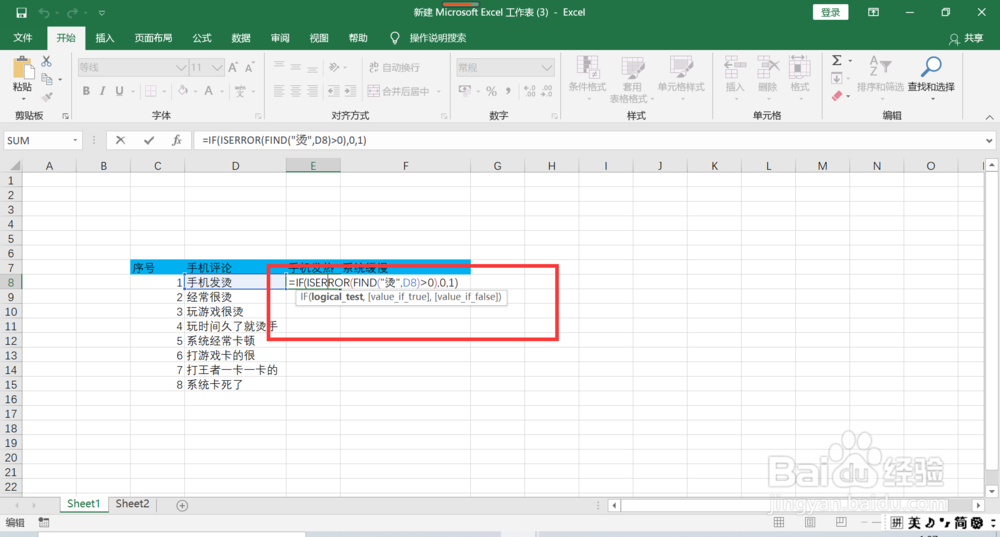Switch to Sheet2 tab
This screenshot has width=1000, height=537.
pyautogui.click(x=132, y=504)
